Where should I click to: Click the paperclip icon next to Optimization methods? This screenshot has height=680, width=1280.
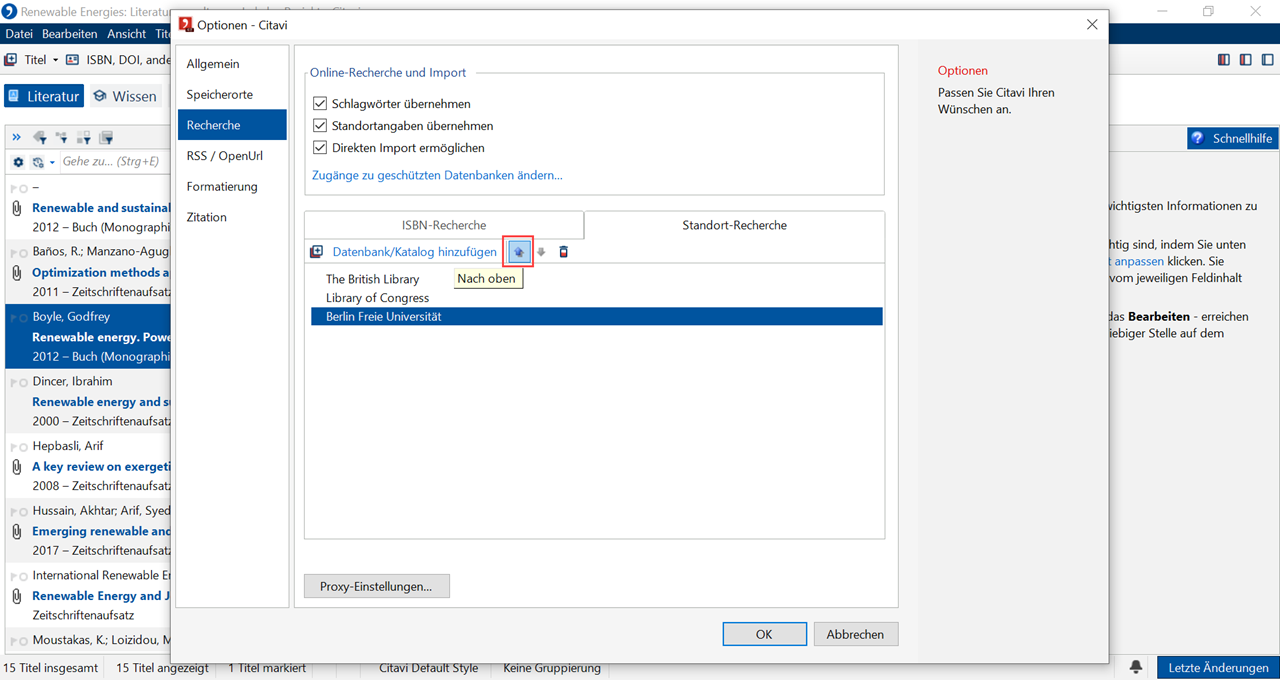pyautogui.click(x=16, y=272)
